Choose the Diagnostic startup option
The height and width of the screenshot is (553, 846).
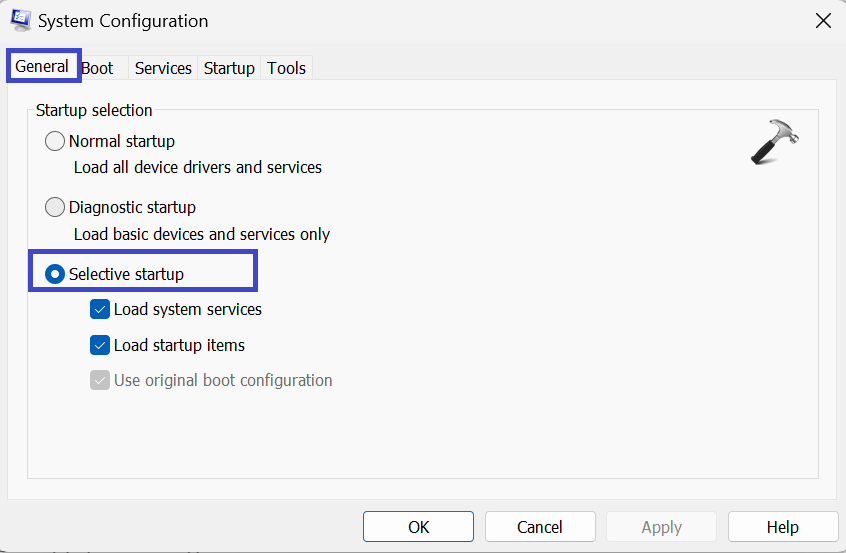point(55,207)
